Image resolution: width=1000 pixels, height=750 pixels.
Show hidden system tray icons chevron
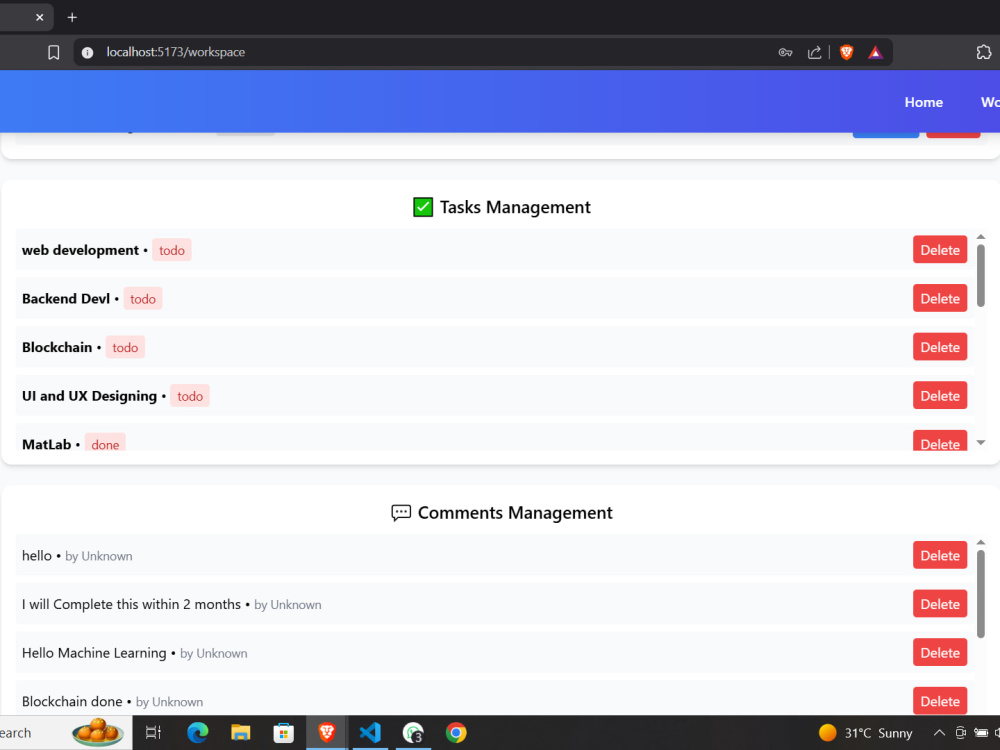pos(939,733)
